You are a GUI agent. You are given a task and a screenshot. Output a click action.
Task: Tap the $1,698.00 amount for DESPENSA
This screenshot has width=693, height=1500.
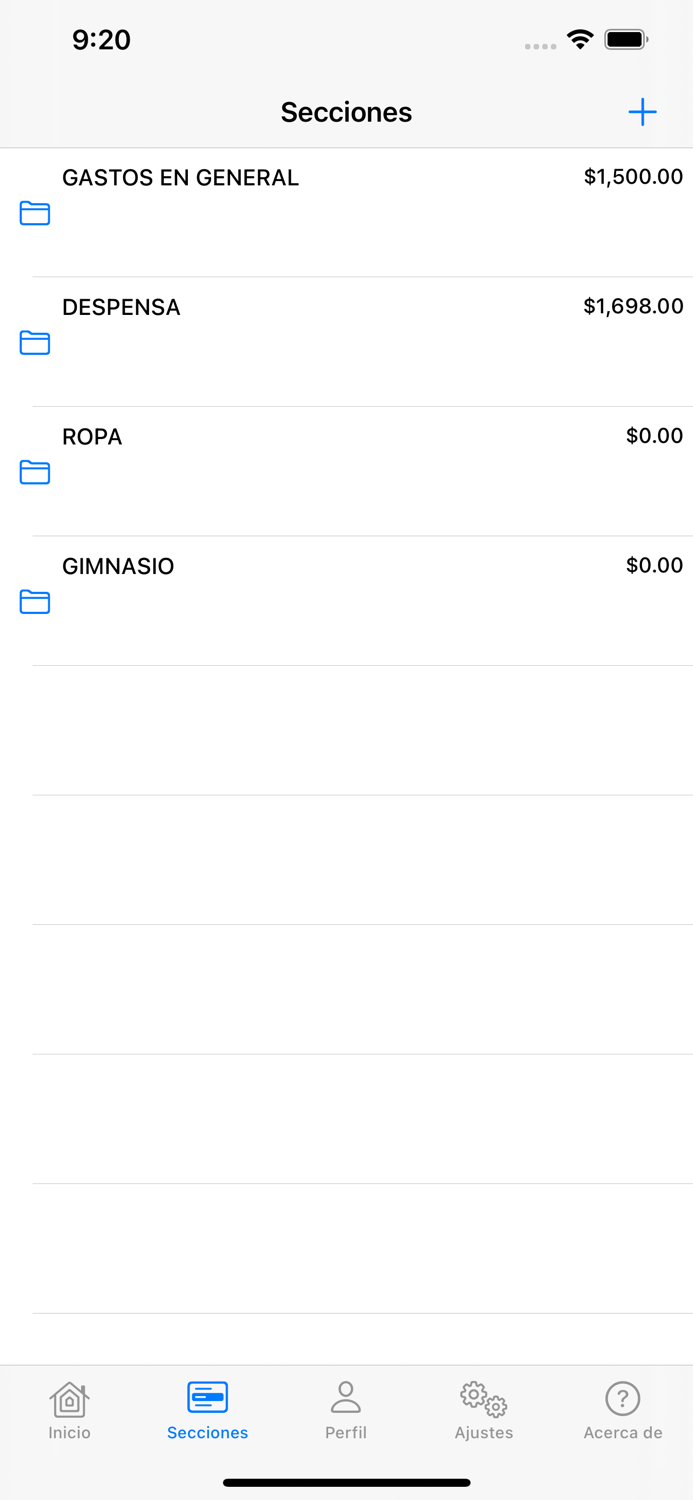click(634, 307)
